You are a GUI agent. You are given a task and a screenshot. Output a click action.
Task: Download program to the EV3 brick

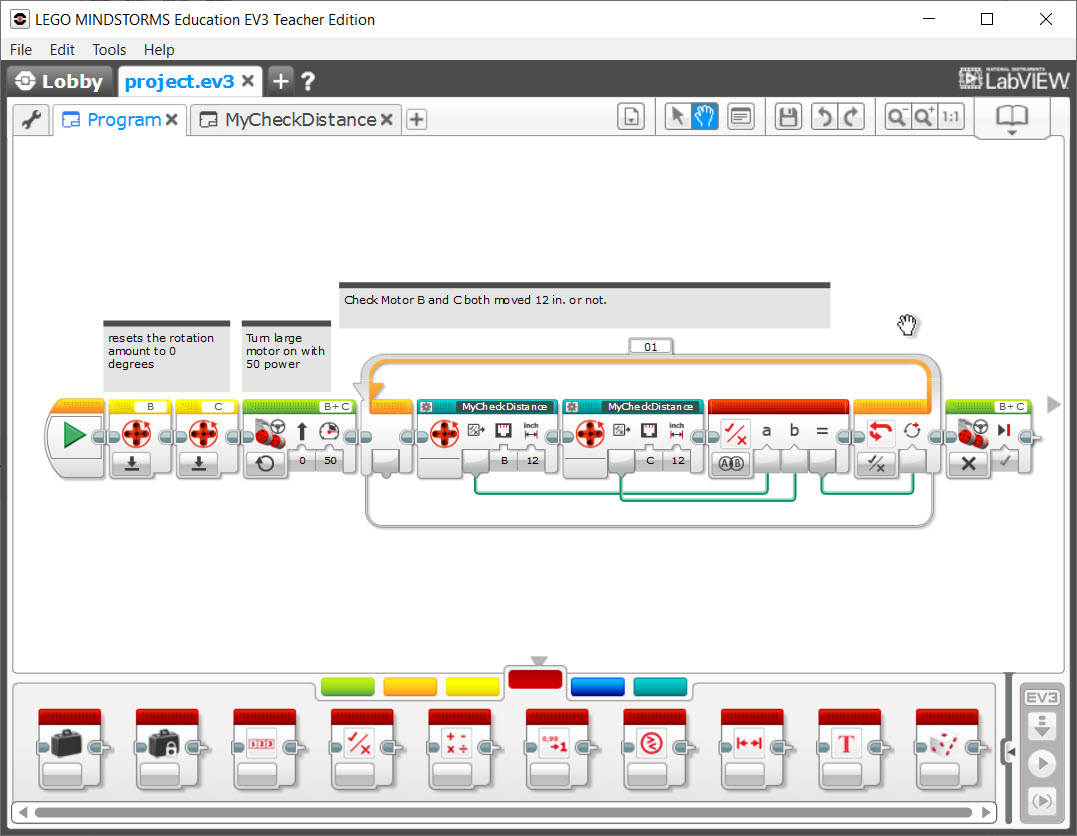[x=1041, y=726]
